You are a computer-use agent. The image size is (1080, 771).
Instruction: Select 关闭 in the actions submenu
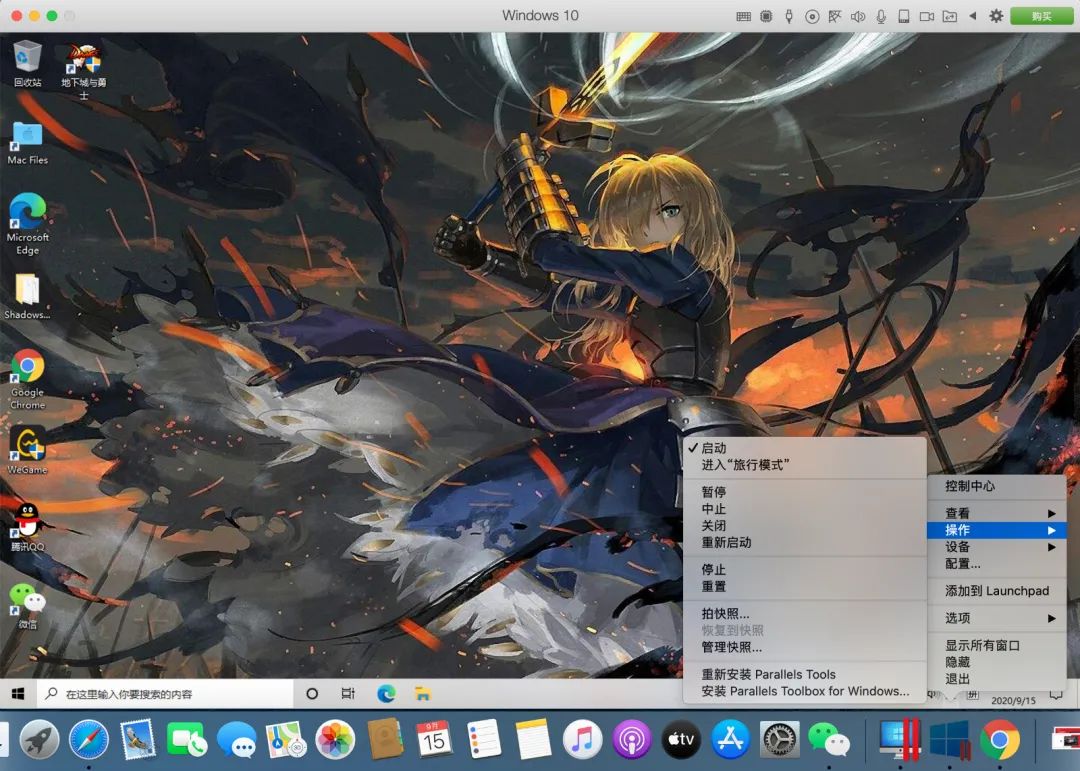coord(804,526)
